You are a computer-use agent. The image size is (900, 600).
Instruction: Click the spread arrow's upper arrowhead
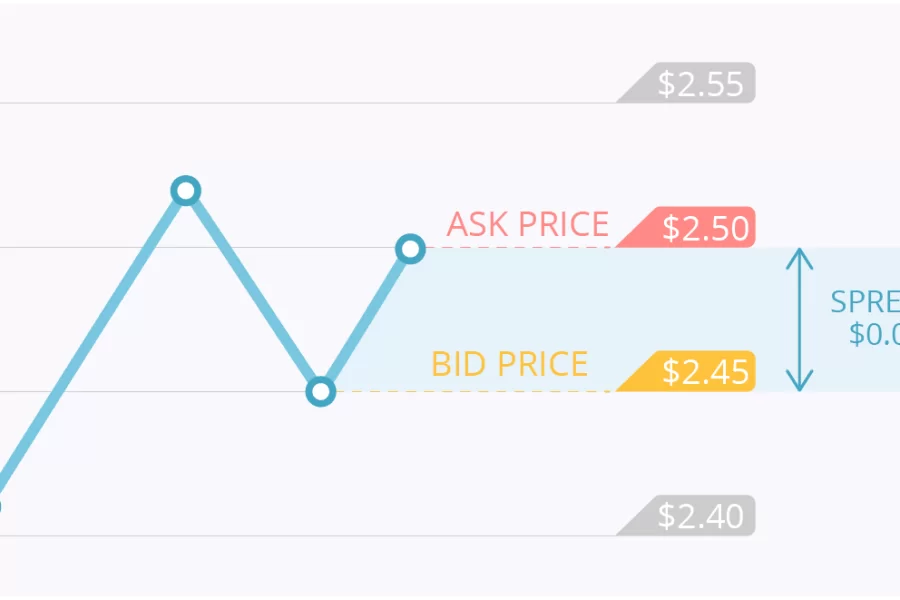(800, 258)
